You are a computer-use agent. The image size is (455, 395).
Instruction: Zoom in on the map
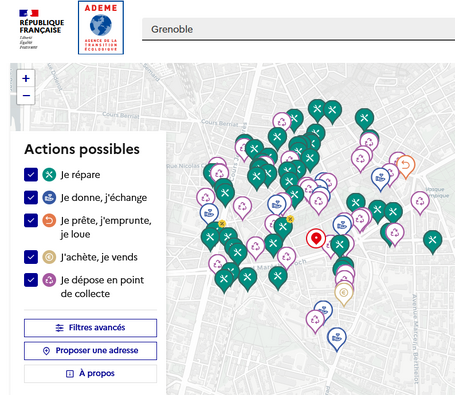pos(26,79)
